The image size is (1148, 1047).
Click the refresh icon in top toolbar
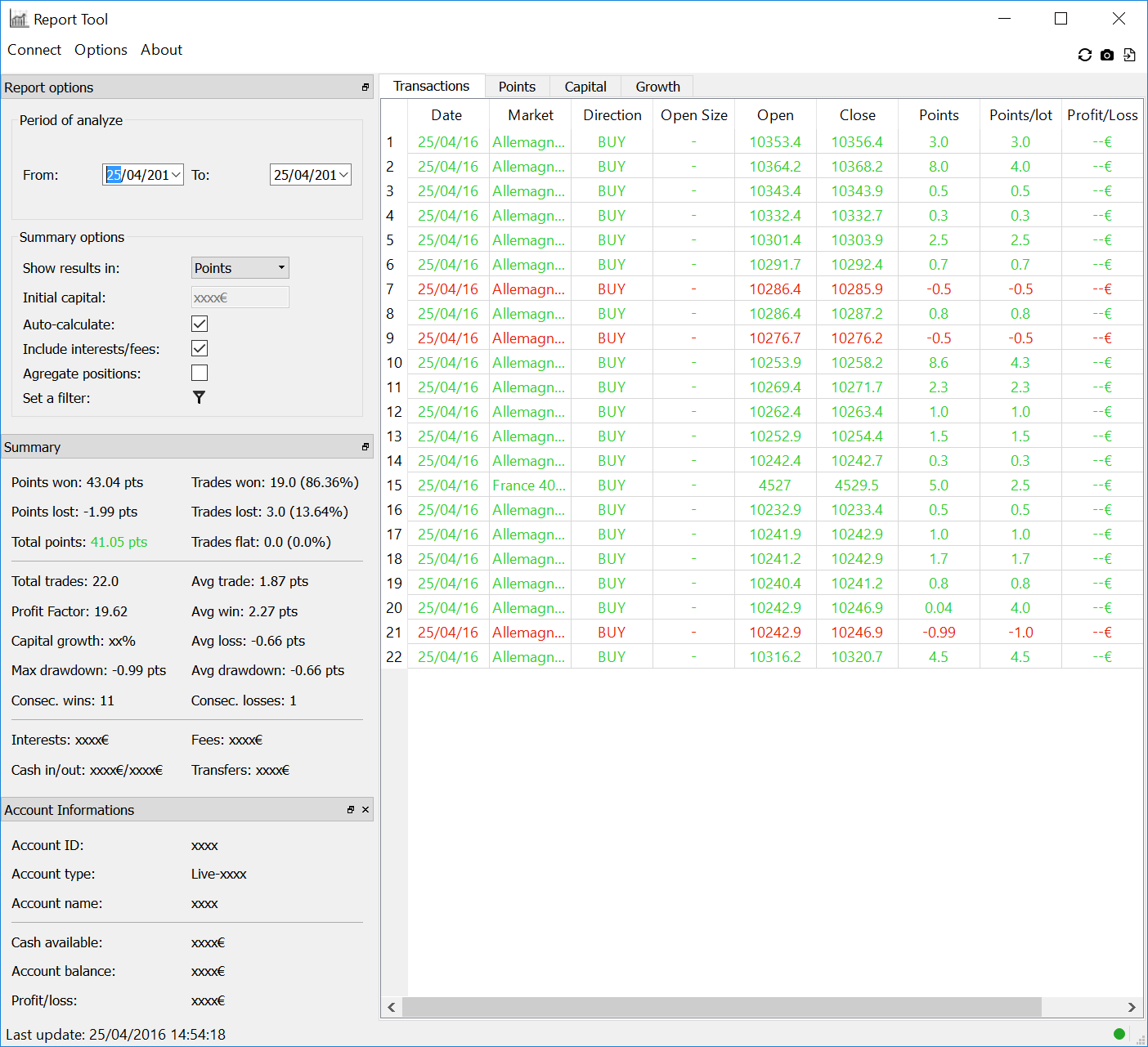point(1084,55)
